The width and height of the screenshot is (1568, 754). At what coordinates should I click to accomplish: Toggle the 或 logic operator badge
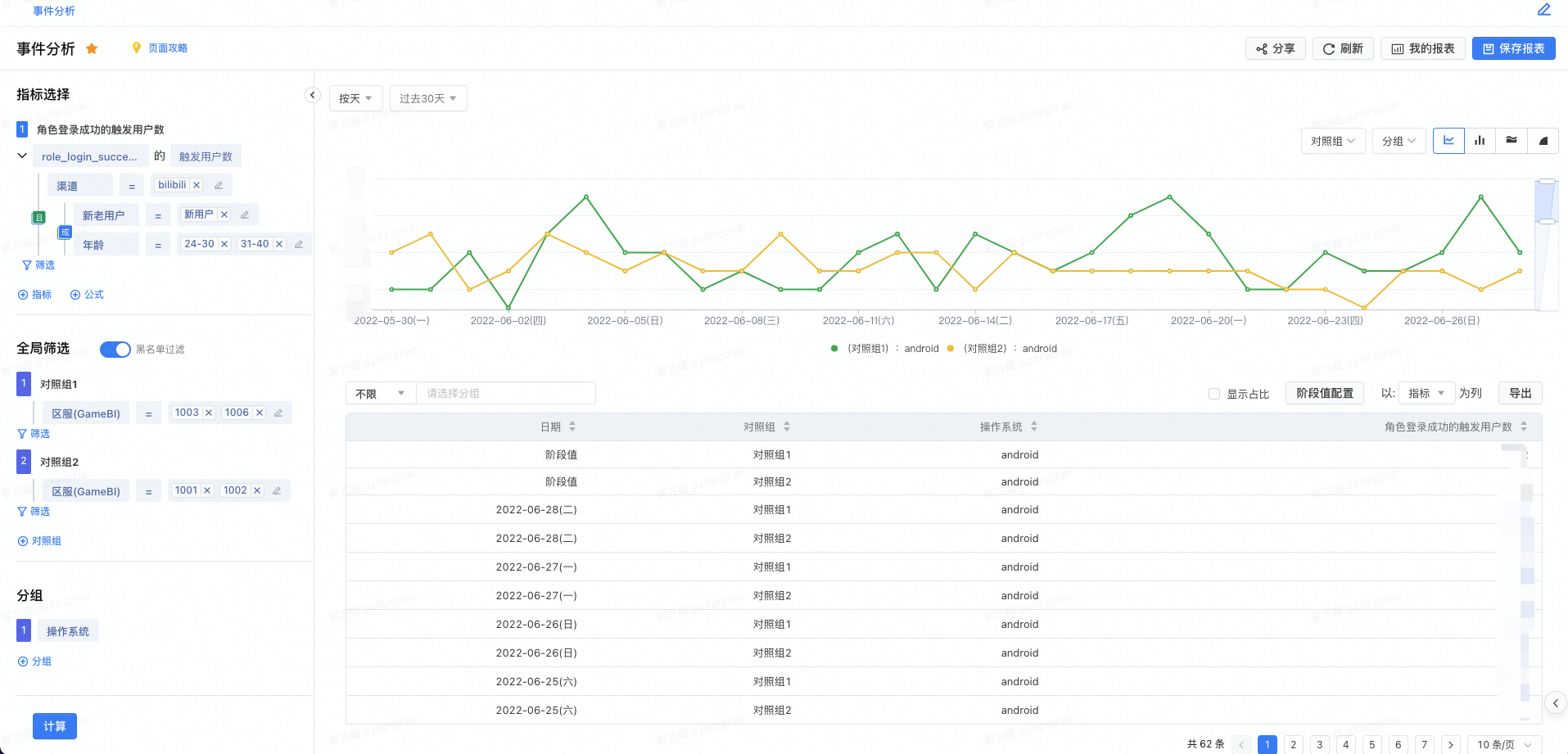[66, 233]
